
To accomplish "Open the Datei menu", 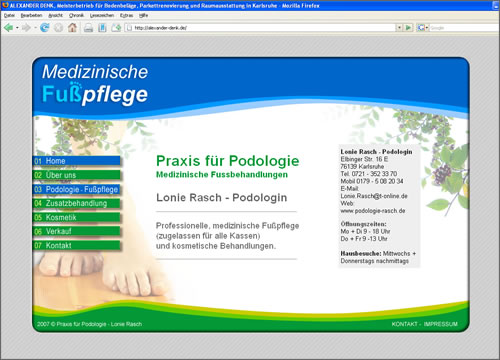I will point(9,15).
